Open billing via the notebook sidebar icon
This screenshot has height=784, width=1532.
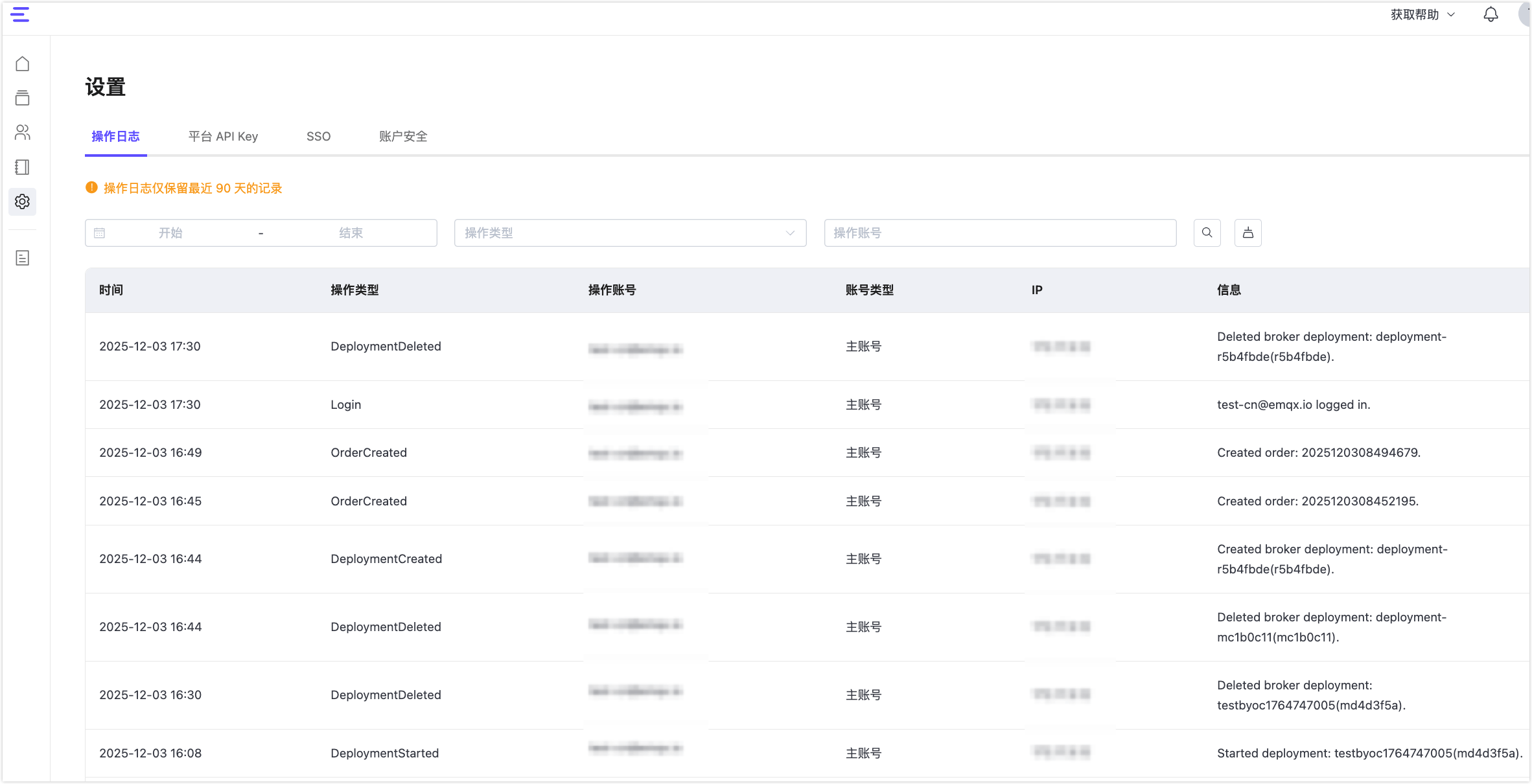coord(22,167)
